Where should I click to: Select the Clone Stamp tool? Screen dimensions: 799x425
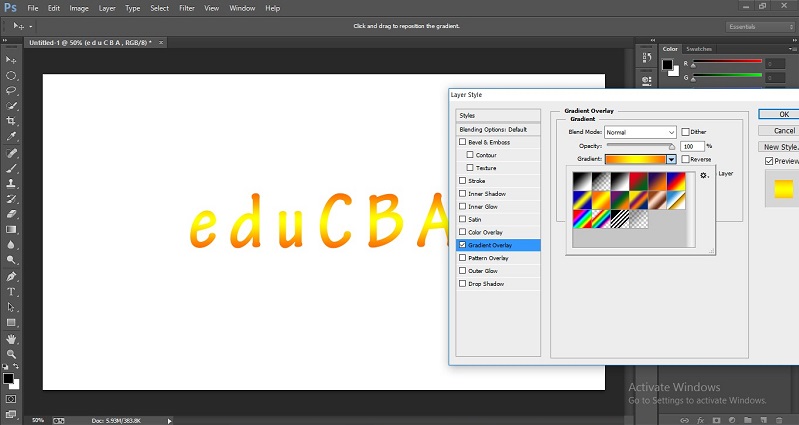[11, 183]
